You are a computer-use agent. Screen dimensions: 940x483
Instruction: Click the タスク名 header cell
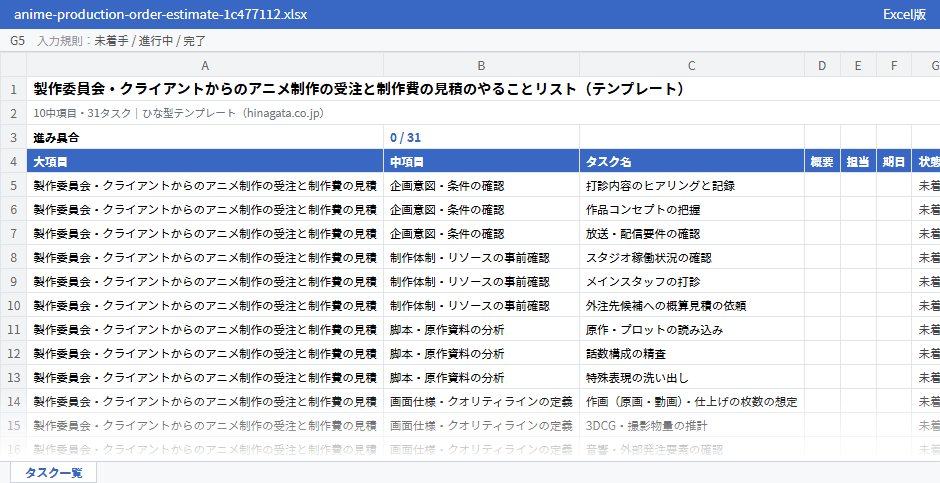692,161
